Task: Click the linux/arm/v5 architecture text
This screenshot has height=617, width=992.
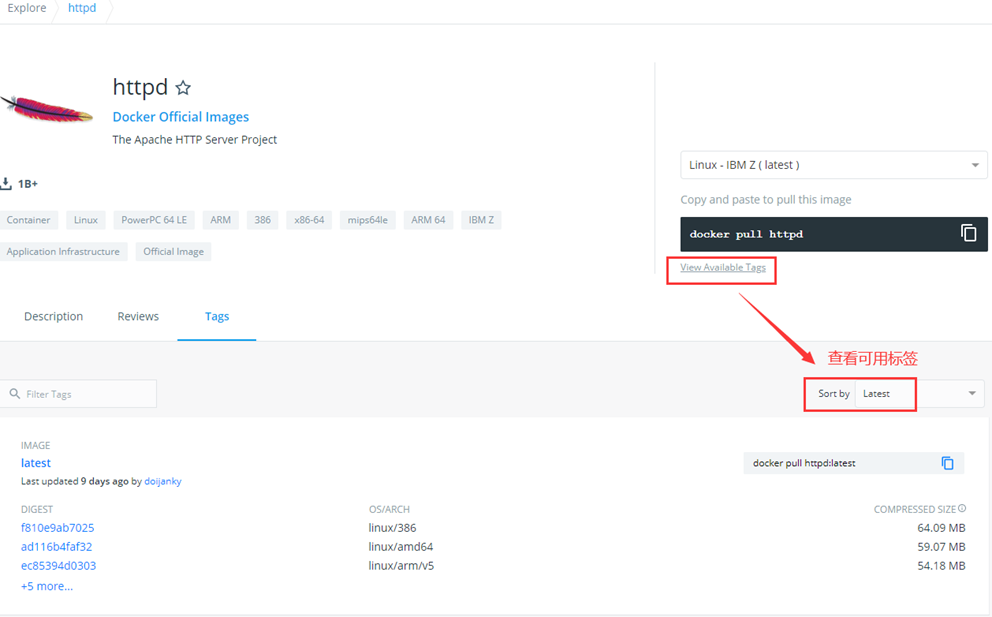Action: point(401,566)
